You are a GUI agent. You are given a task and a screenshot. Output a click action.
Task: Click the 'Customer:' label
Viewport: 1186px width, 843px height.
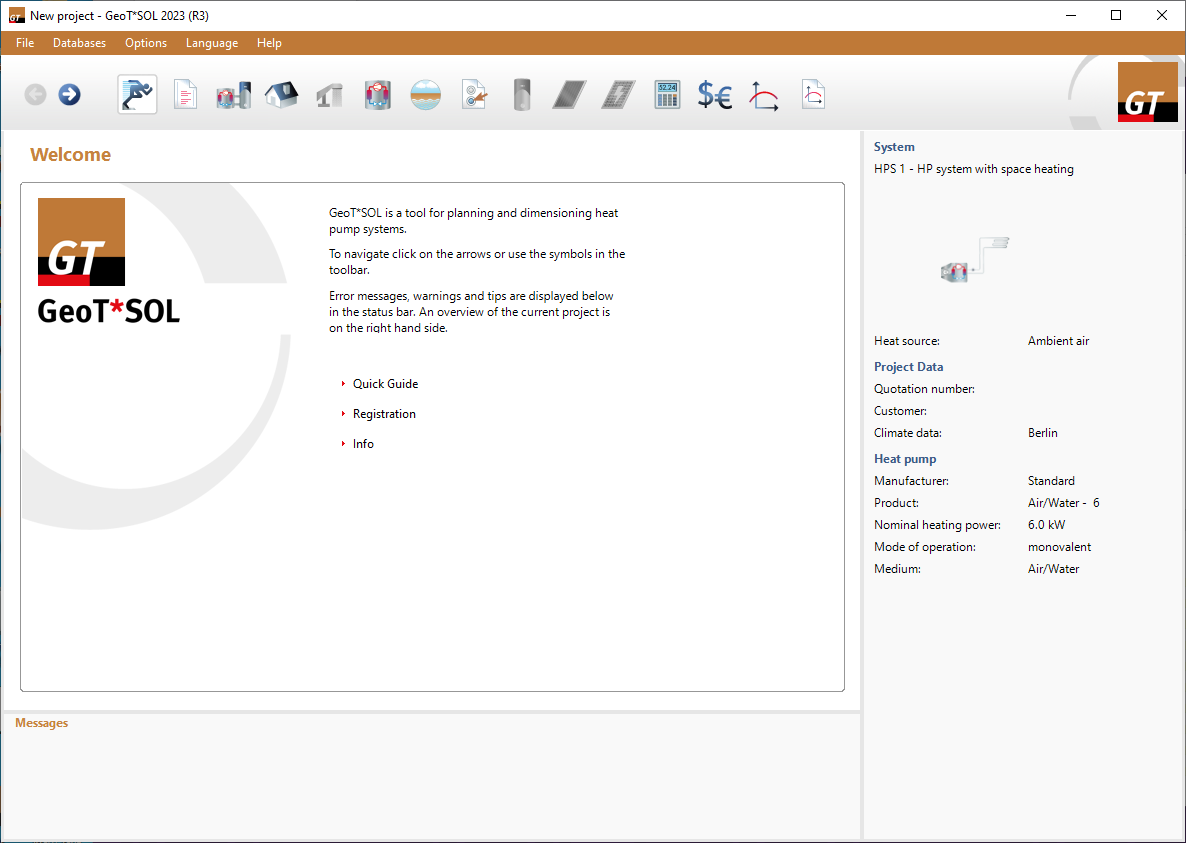click(x=900, y=411)
